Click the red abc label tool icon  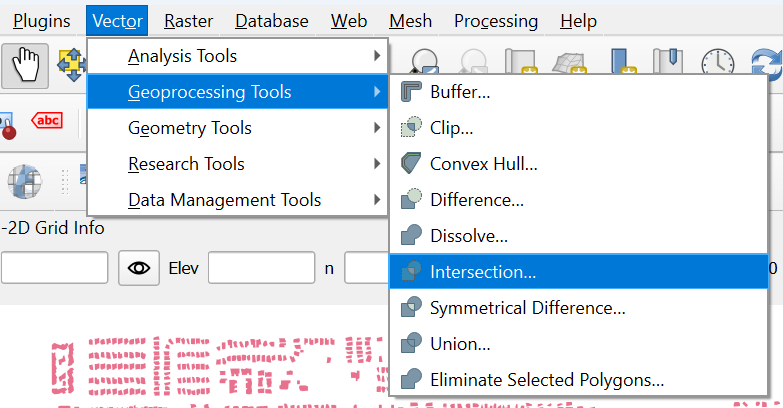point(47,121)
